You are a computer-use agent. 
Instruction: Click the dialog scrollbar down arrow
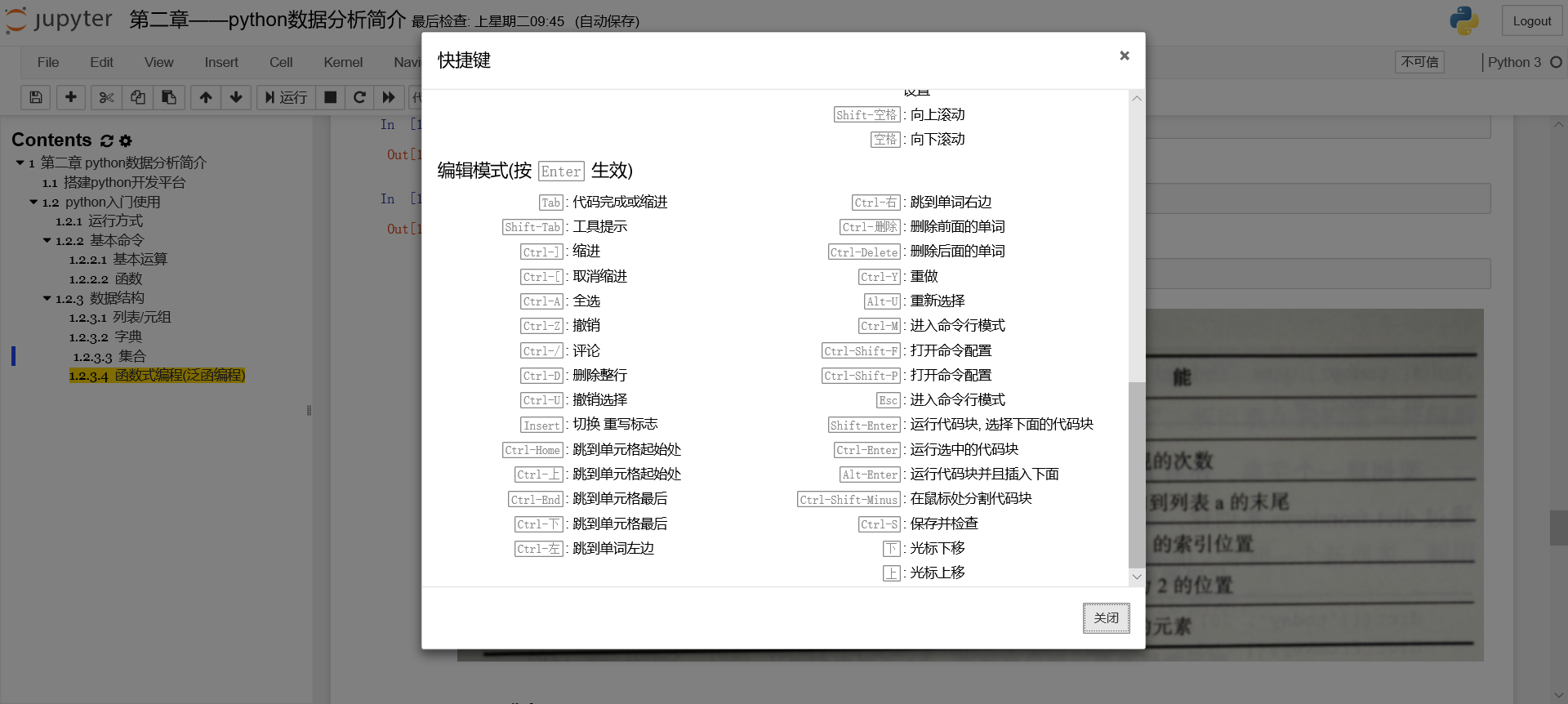click(1137, 577)
